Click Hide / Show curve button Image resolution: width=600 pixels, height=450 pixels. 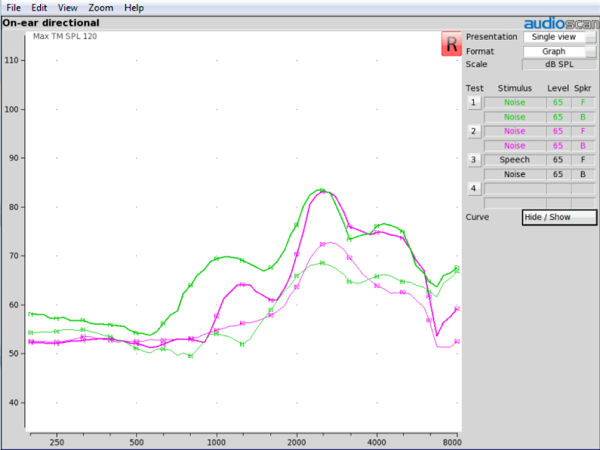[x=559, y=217]
